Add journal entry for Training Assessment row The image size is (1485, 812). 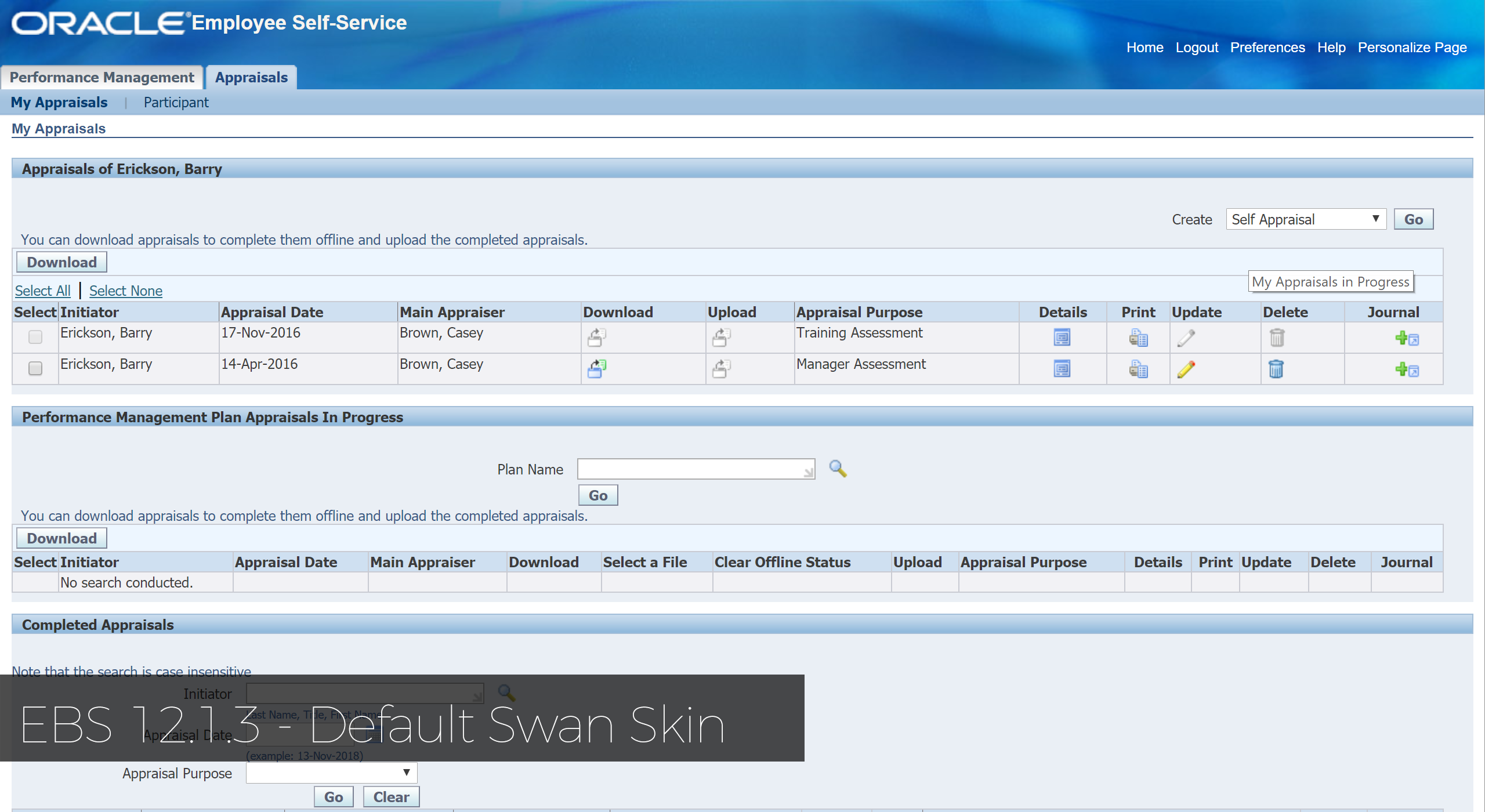(x=1407, y=338)
